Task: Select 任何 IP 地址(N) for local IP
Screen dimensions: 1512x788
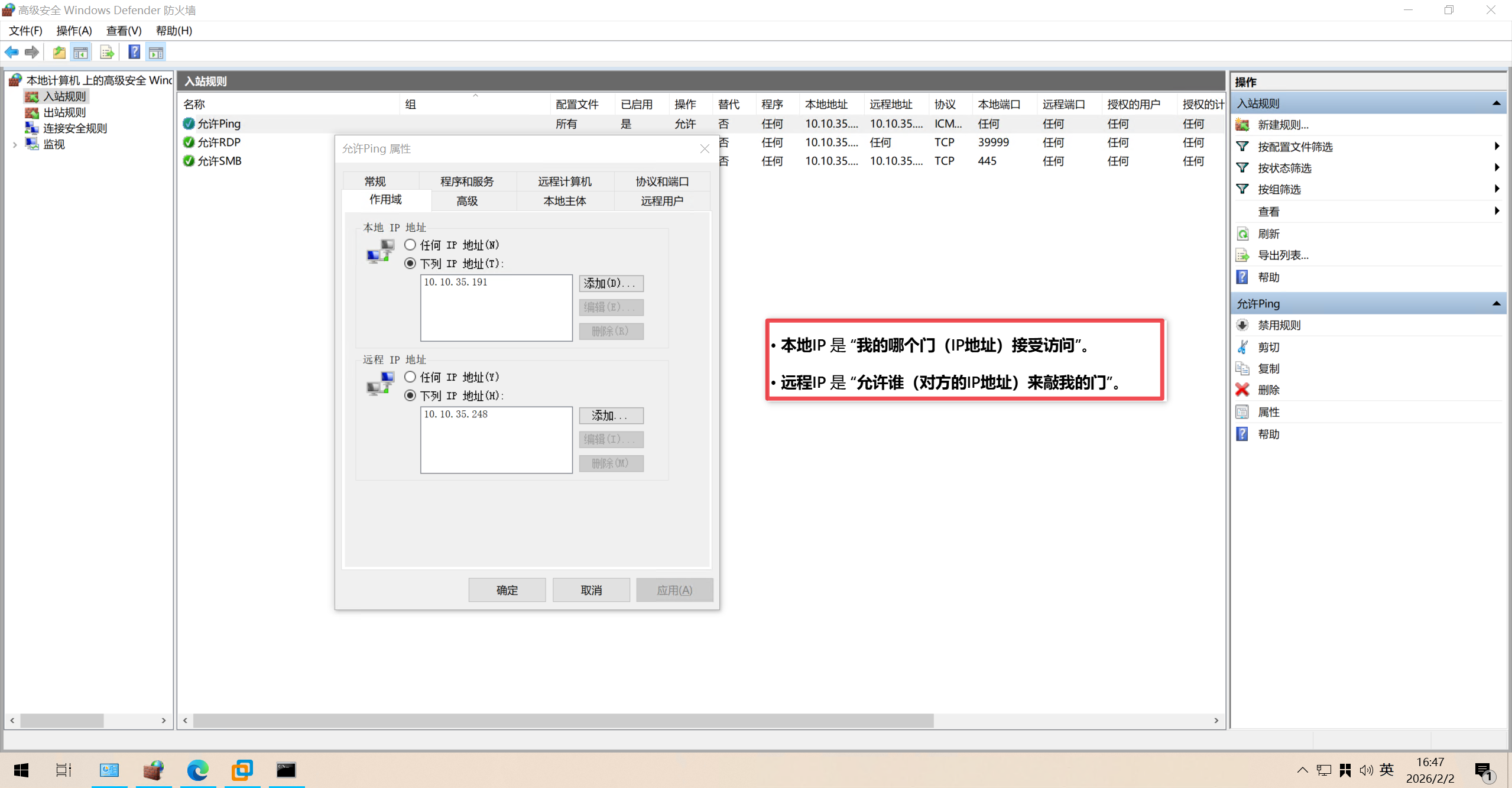Action: 410,245
